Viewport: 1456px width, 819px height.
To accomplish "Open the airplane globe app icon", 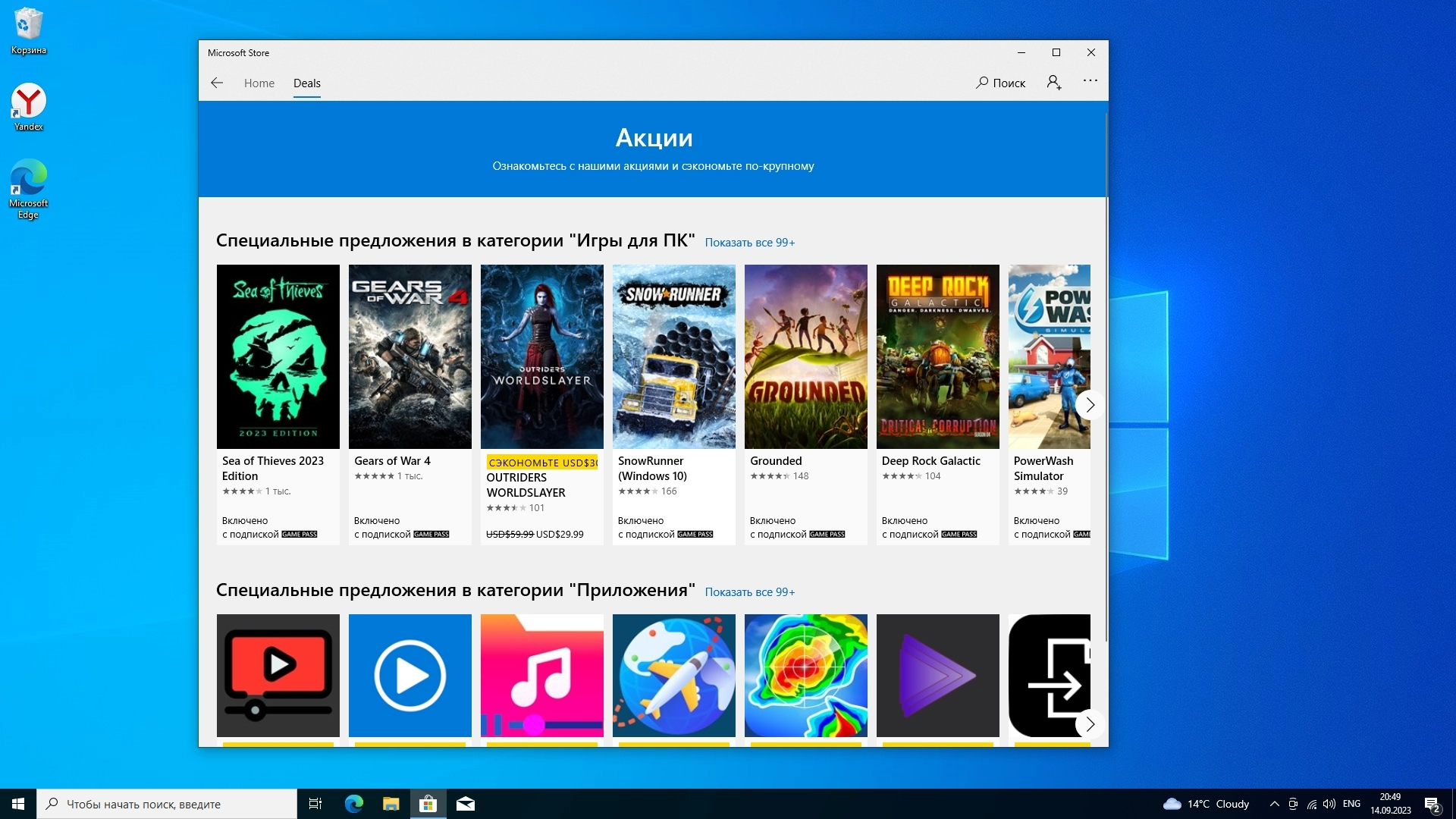I will click(673, 675).
